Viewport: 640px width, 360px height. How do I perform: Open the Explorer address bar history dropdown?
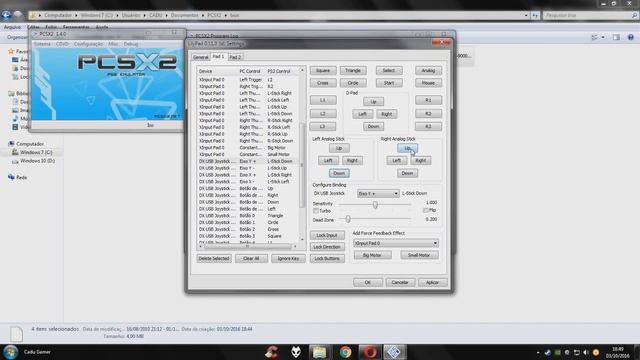tap(526, 15)
